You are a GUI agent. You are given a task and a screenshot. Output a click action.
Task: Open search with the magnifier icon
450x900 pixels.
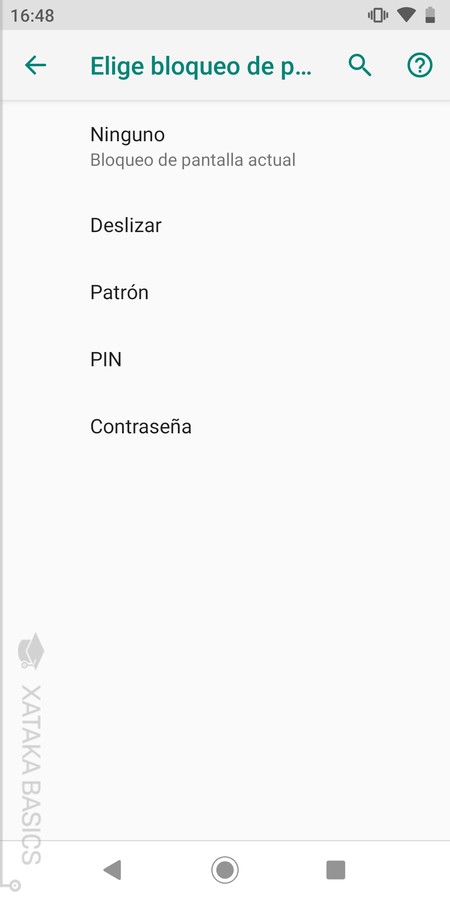[x=360, y=66]
